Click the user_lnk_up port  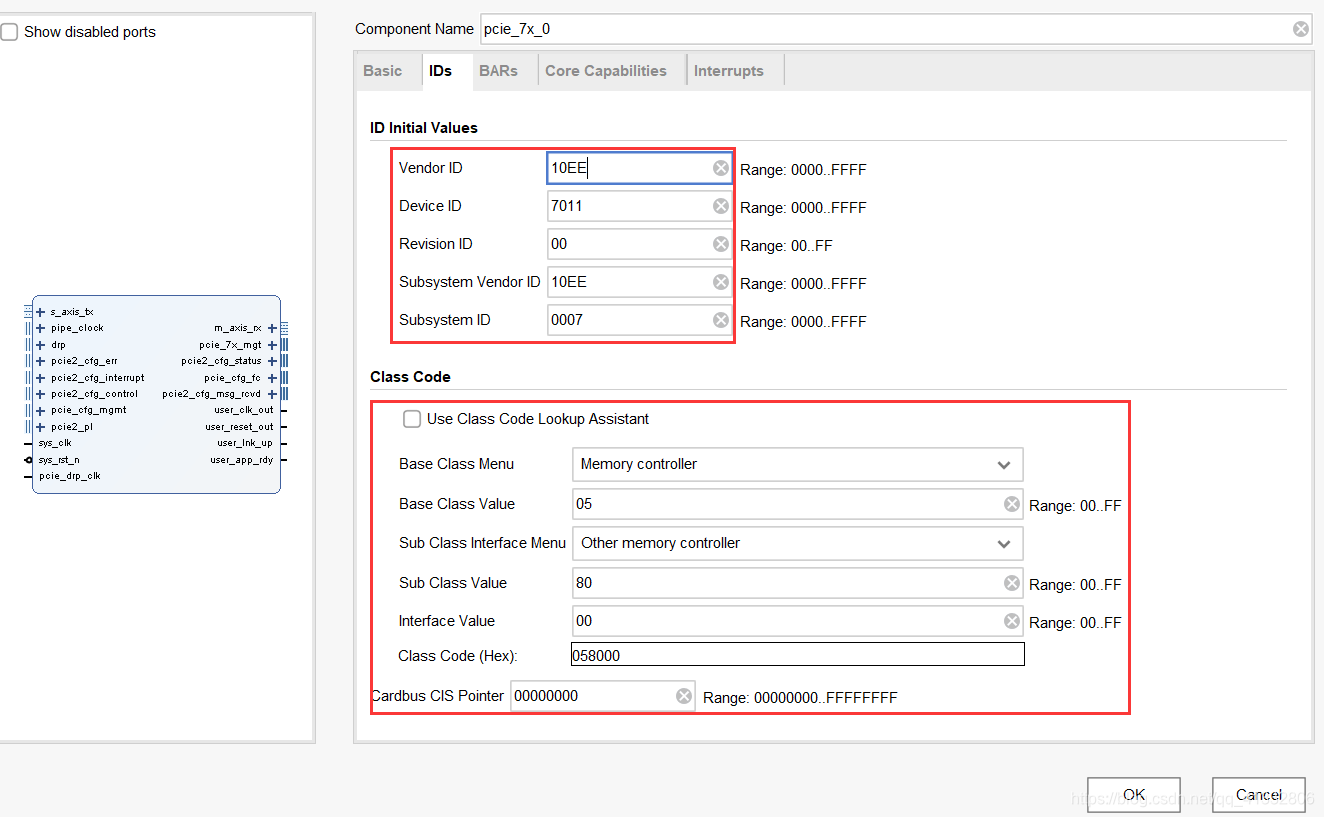point(245,443)
